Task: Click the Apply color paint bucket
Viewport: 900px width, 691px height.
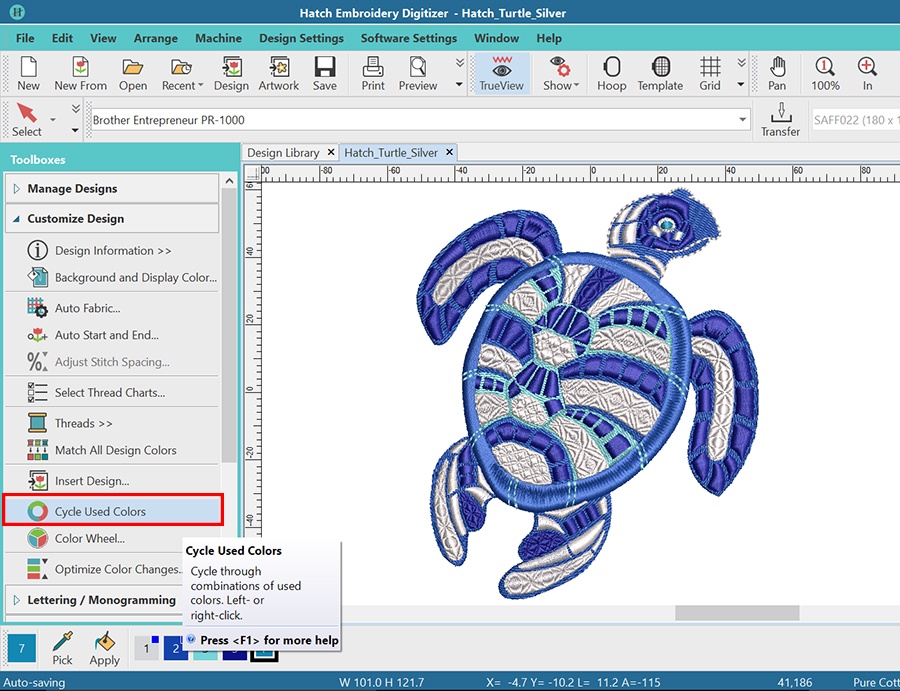Action: [104, 647]
